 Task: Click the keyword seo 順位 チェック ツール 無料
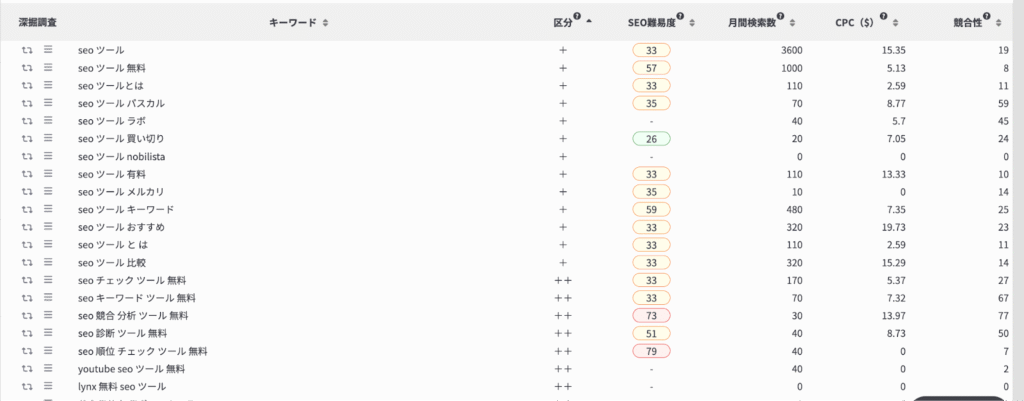(142, 351)
